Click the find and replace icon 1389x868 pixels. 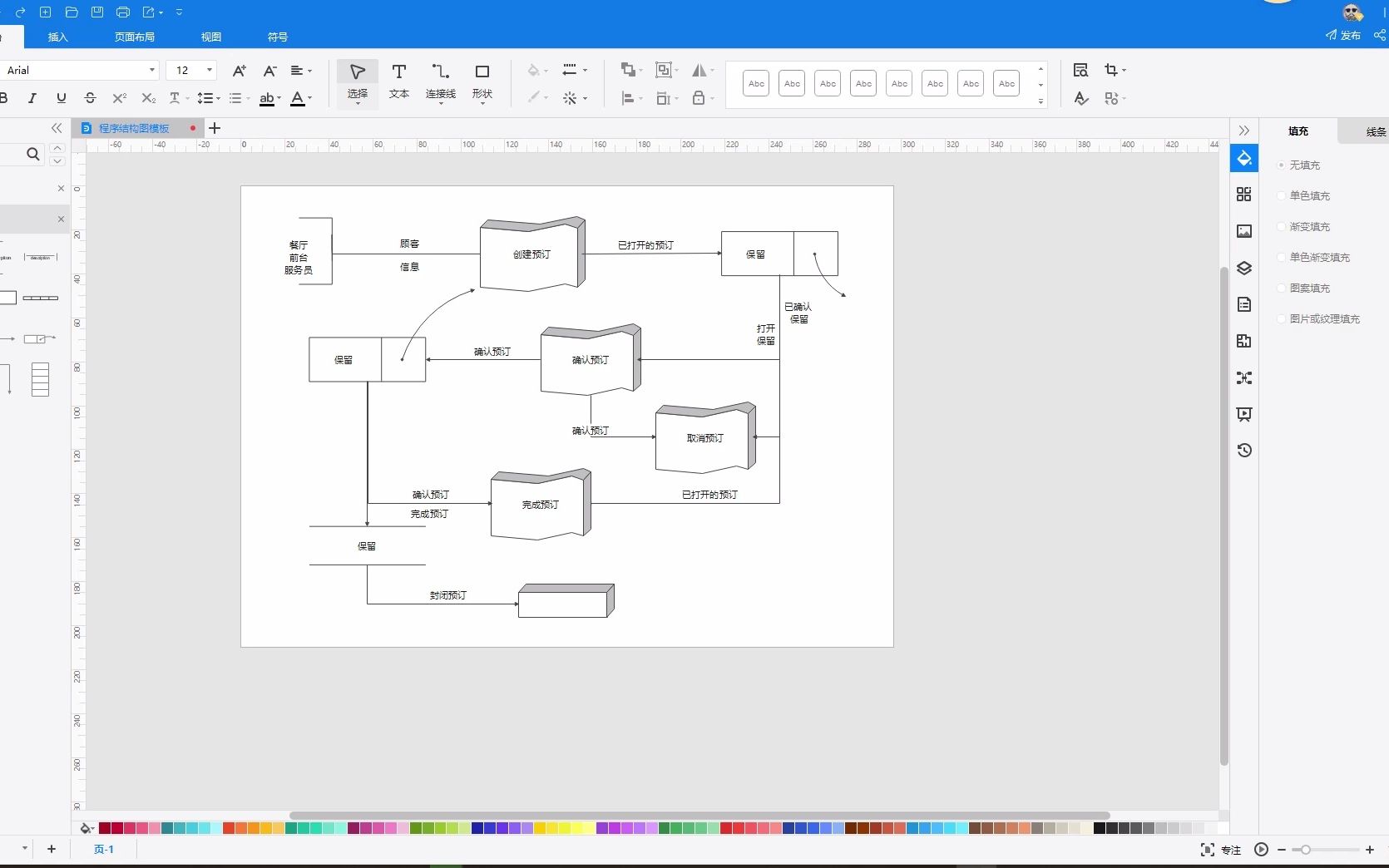click(x=1081, y=71)
